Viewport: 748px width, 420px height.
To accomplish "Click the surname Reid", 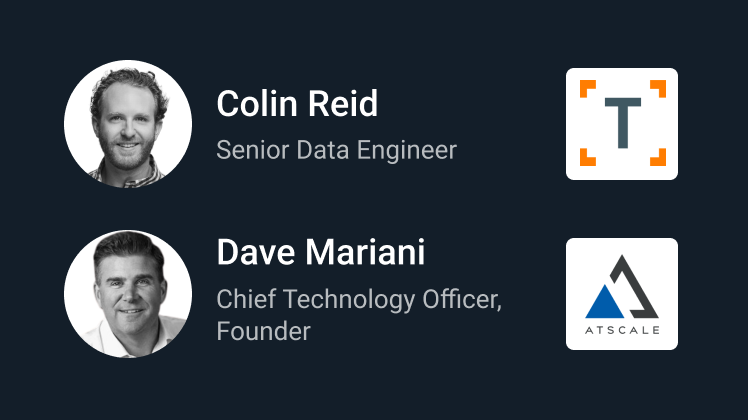I will click(343, 103).
